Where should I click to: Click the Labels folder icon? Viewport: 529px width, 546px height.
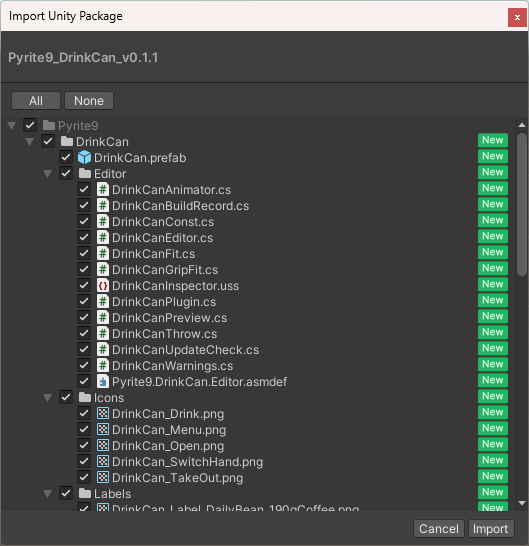[85, 493]
